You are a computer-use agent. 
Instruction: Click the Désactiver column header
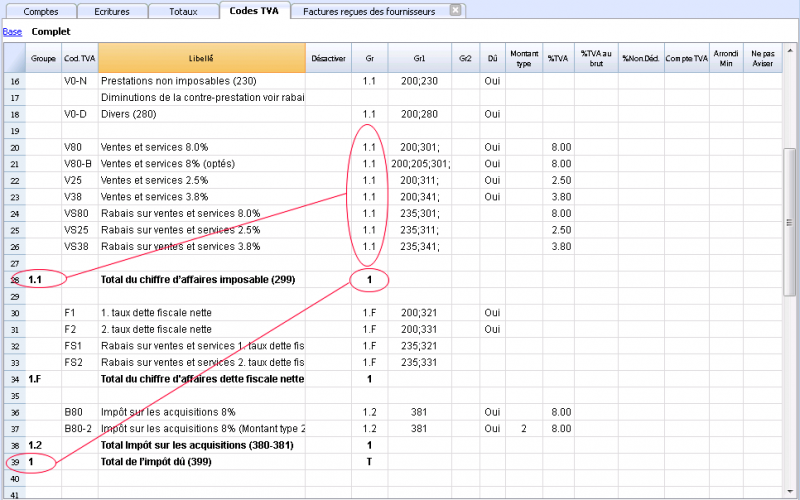point(329,58)
